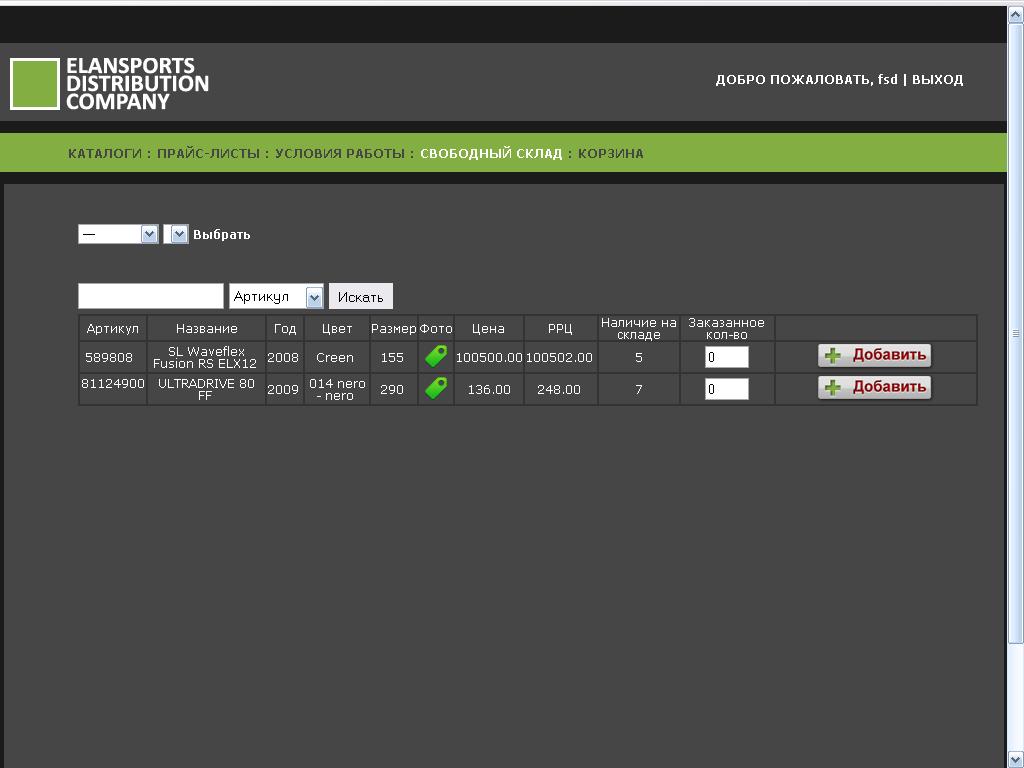
Task: Focus the search text input field
Action: pyautogui.click(x=151, y=296)
